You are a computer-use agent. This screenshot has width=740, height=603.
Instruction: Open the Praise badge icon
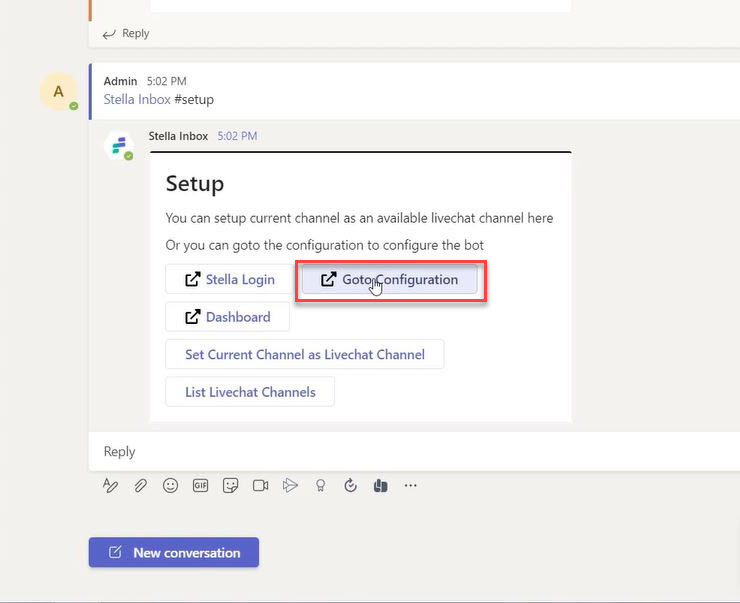click(320, 485)
